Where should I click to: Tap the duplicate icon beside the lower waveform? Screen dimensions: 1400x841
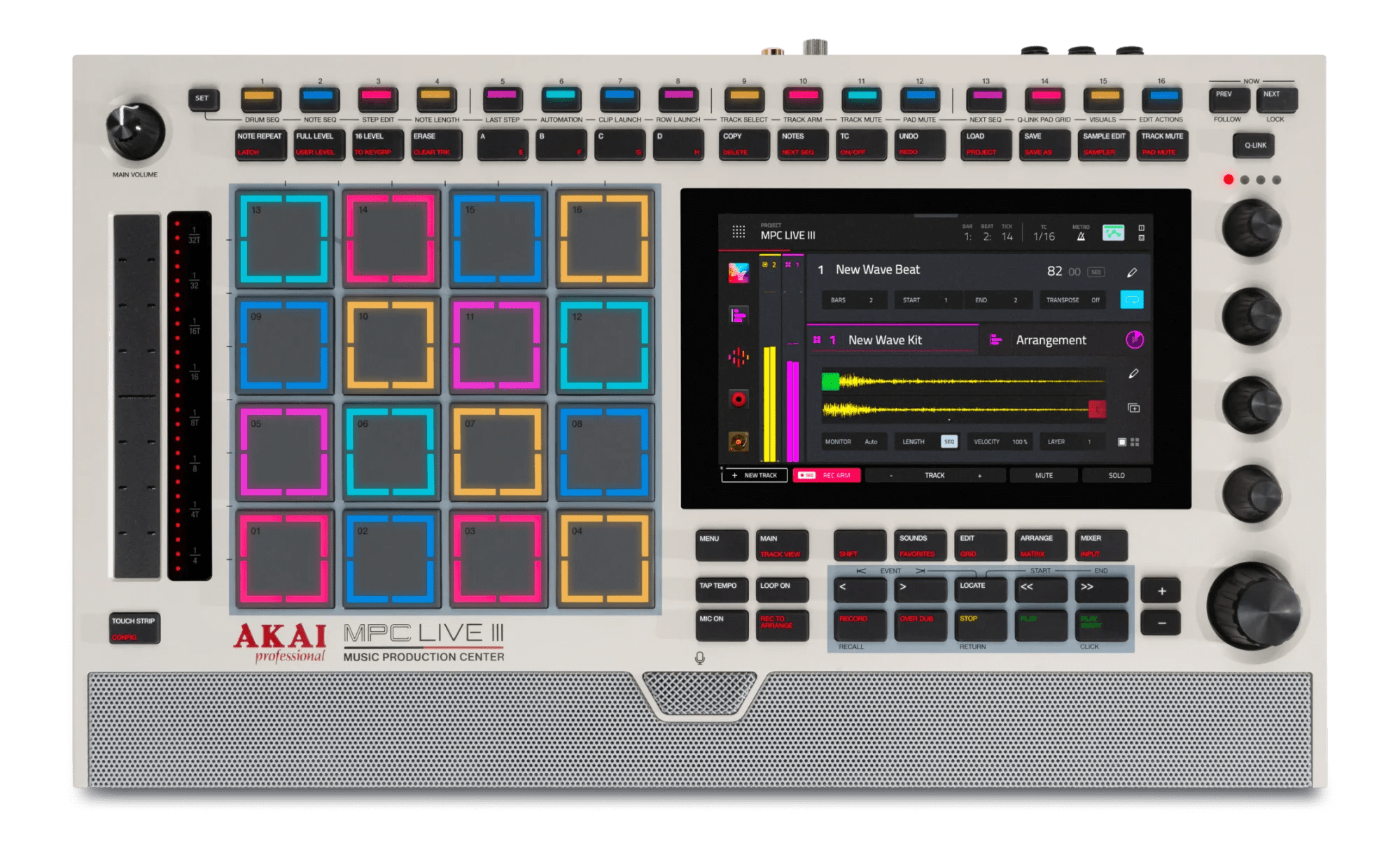[x=1134, y=408]
